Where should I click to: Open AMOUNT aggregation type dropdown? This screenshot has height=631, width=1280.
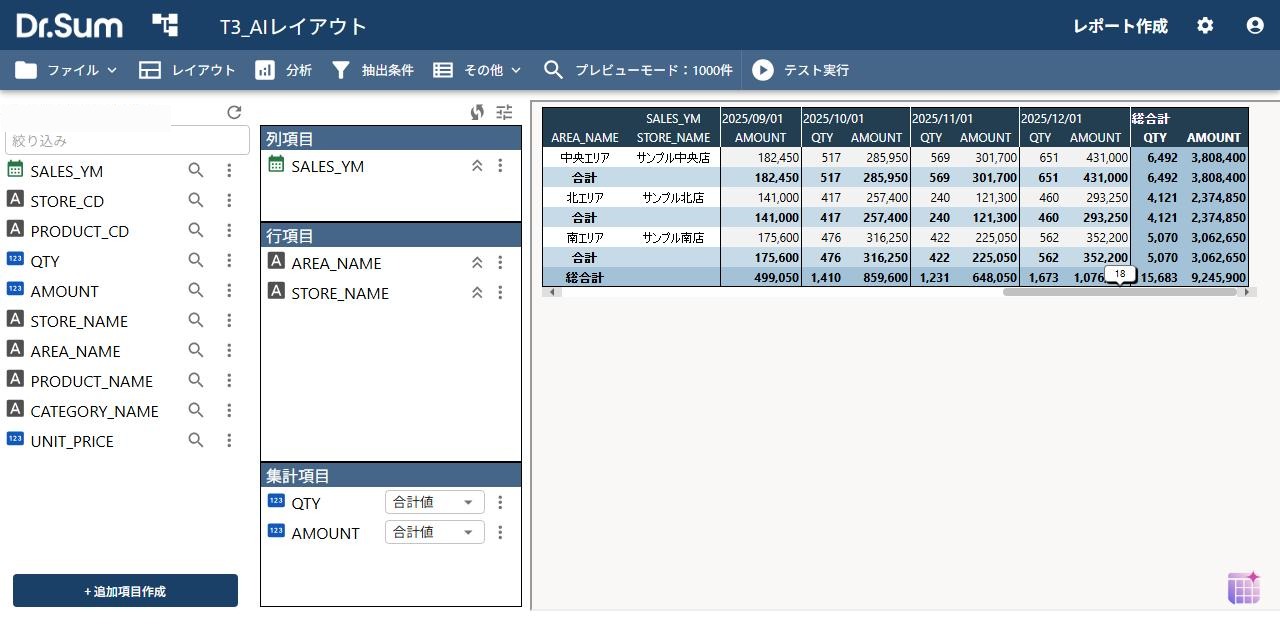(434, 533)
